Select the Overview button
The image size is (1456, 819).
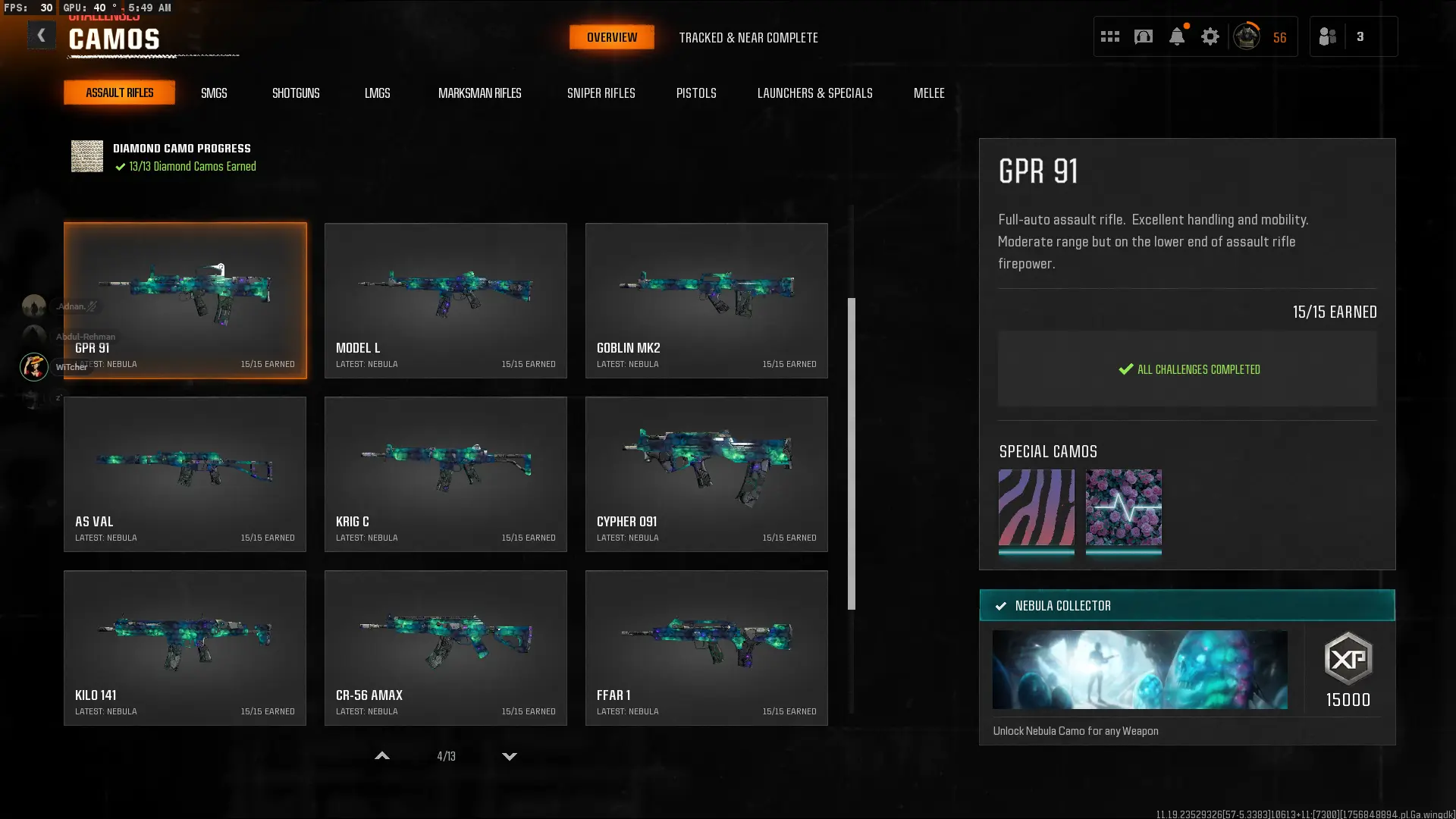pyautogui.click(x=611, y=37)
